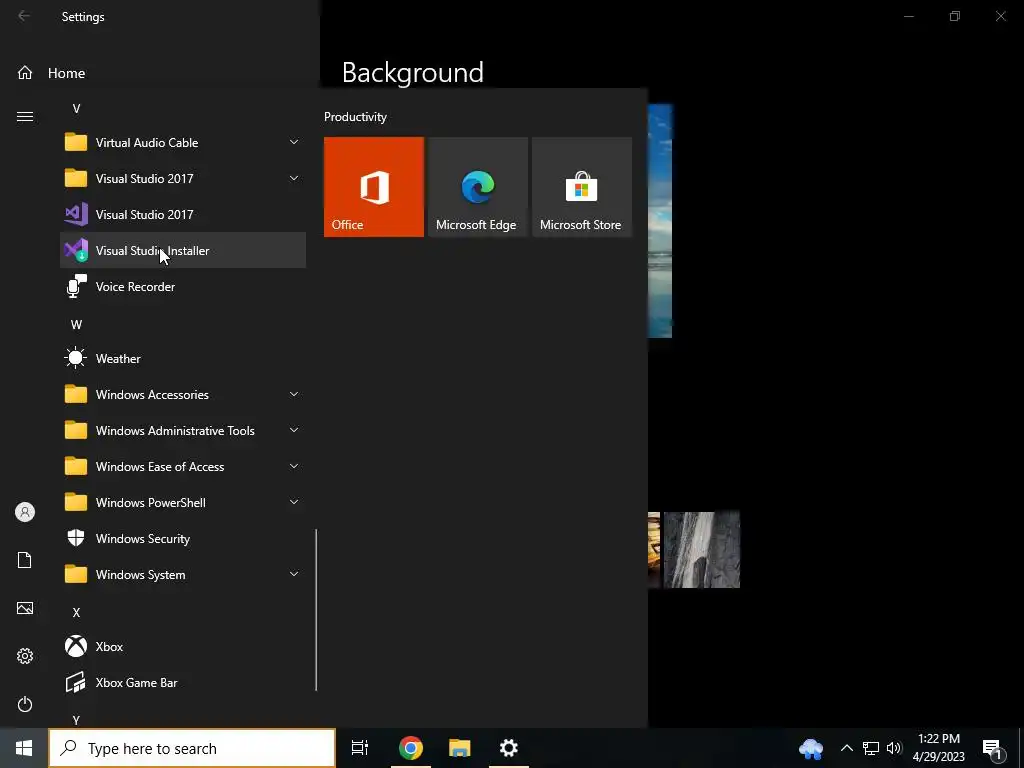
Task: Launch Visual Studio 2017 purple app icon
Action: coord(76,214)
